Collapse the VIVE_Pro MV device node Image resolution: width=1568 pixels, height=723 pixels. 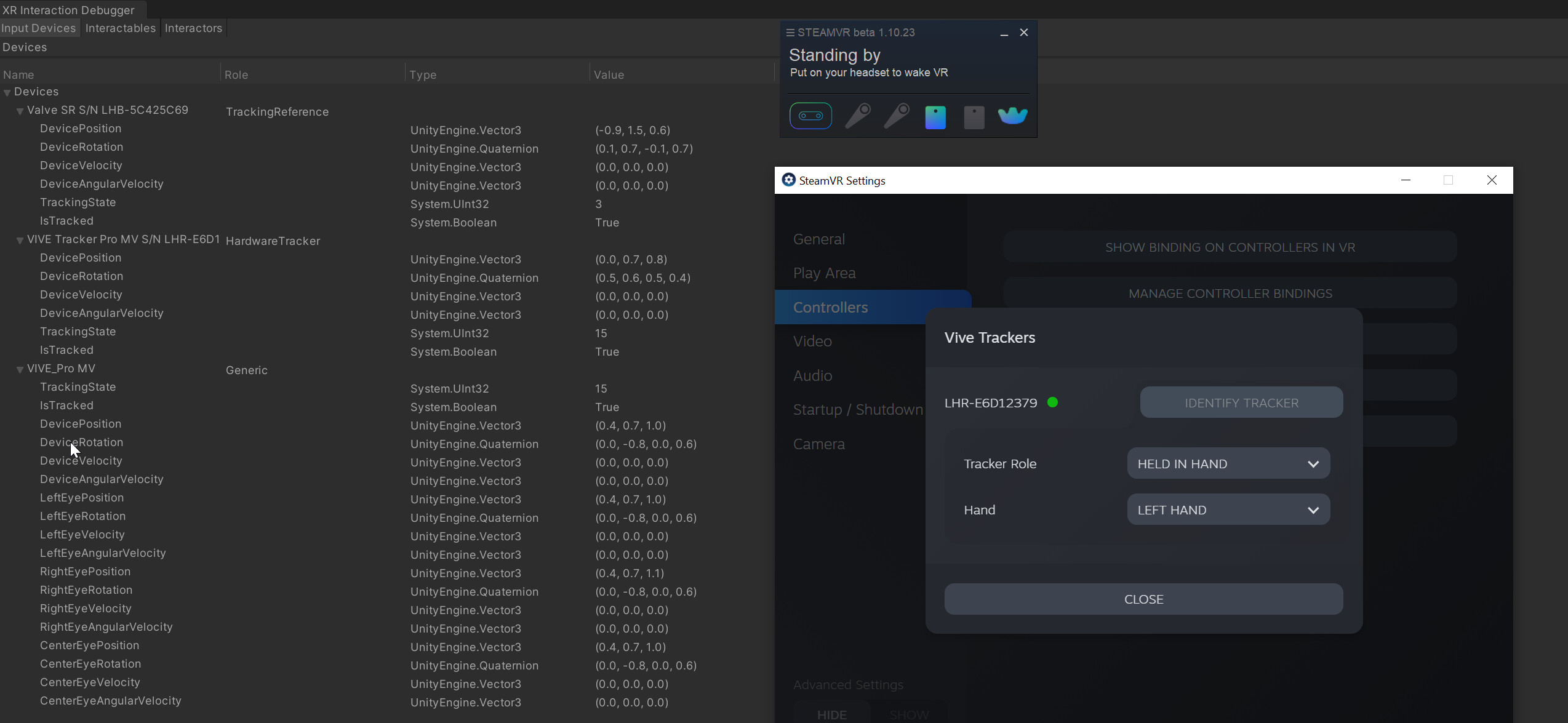click(x=20, y=370)
